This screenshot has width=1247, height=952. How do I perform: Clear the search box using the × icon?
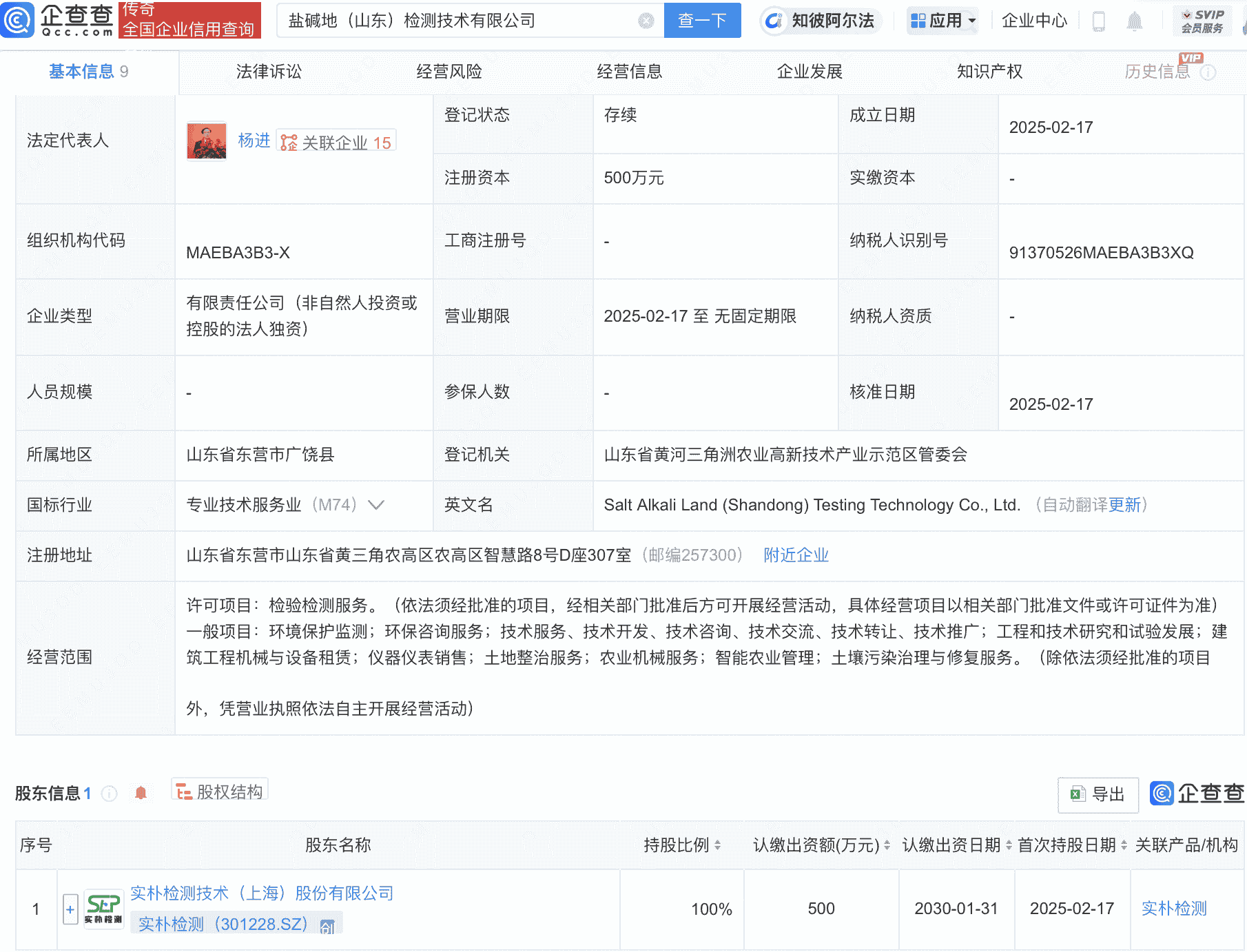click(645, 21)
